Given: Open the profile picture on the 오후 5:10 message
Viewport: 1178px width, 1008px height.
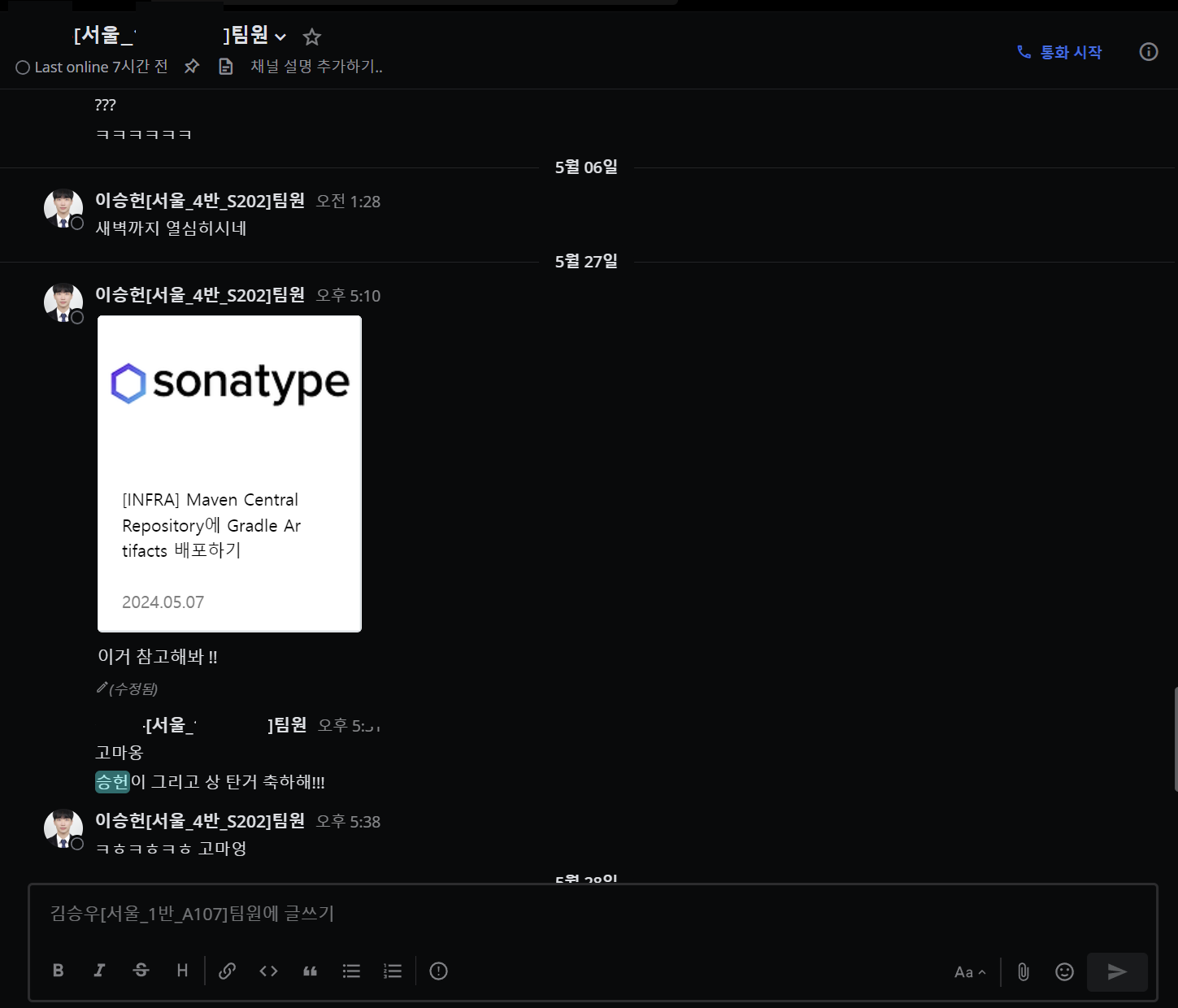Looking at the screenshot, I should pyautogui.click(x=63, y=302).
